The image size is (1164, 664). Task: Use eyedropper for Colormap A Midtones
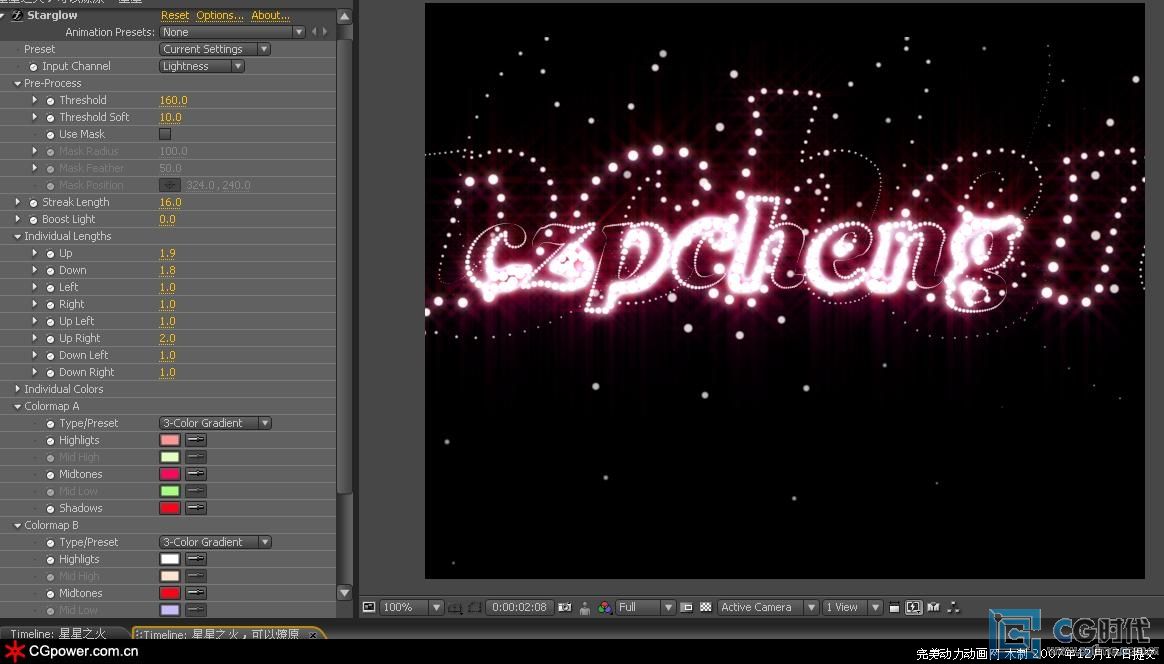point(196,474)
